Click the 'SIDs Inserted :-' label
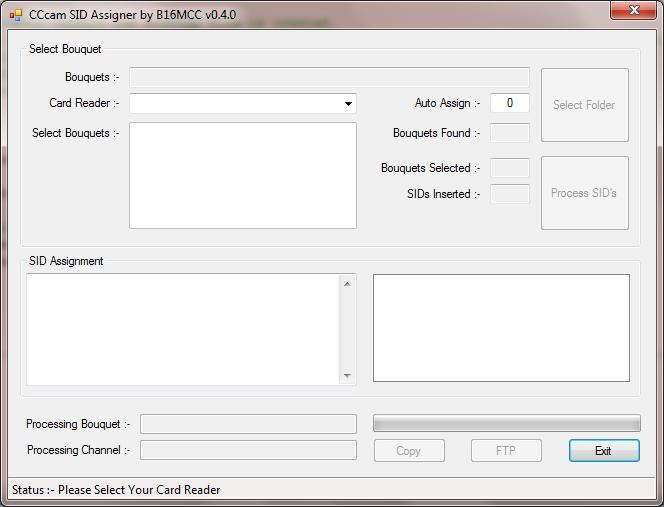The height and width of the screenshot is (507, 664). click(444, 194)
